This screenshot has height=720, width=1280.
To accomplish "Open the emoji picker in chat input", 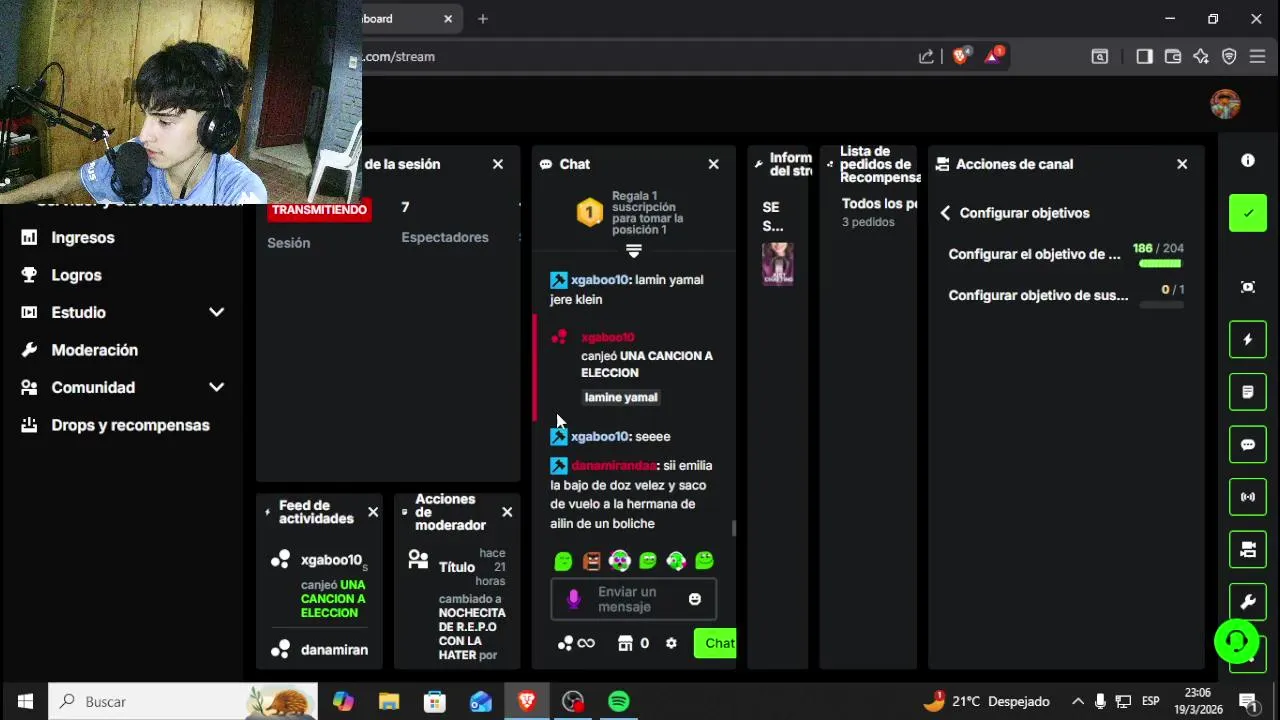I will pyautogui.click(x=695, y=599).
